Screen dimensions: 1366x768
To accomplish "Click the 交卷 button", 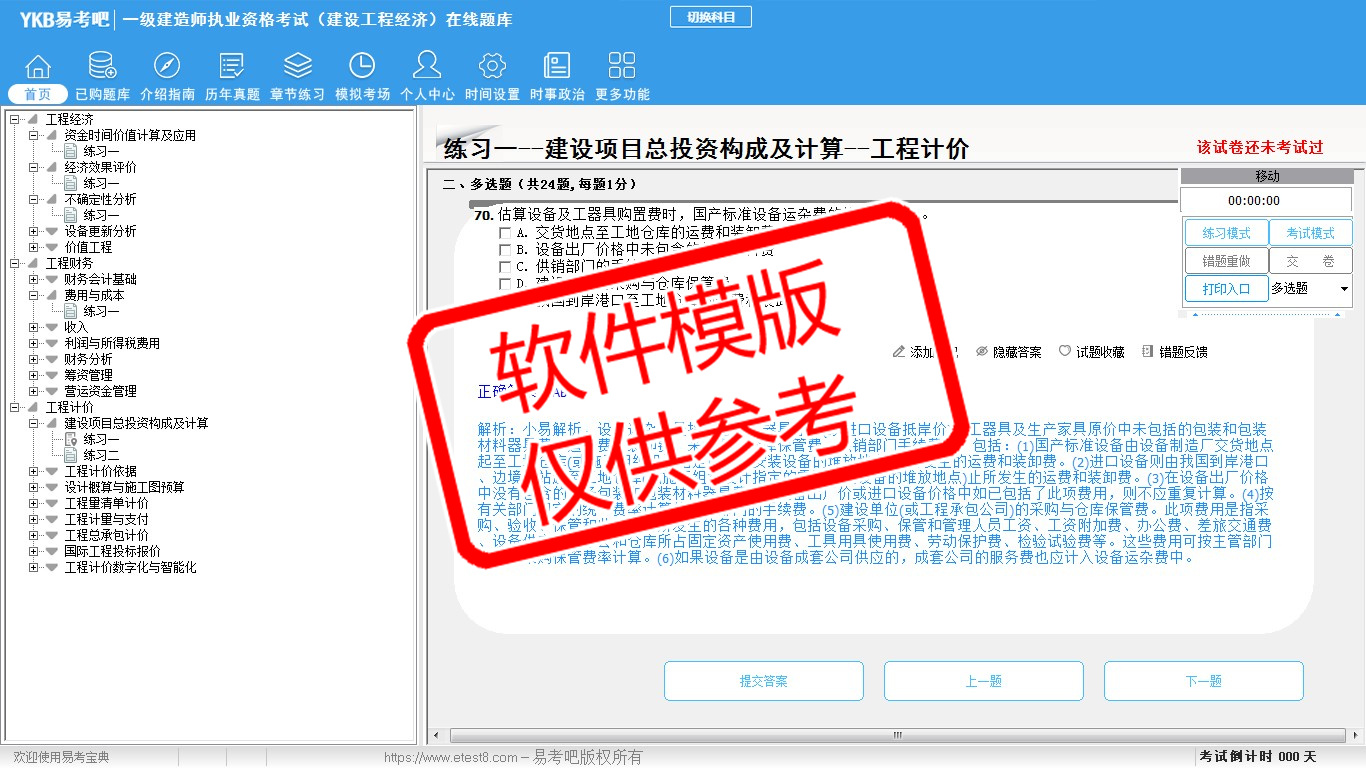I will coord(1311,261).
